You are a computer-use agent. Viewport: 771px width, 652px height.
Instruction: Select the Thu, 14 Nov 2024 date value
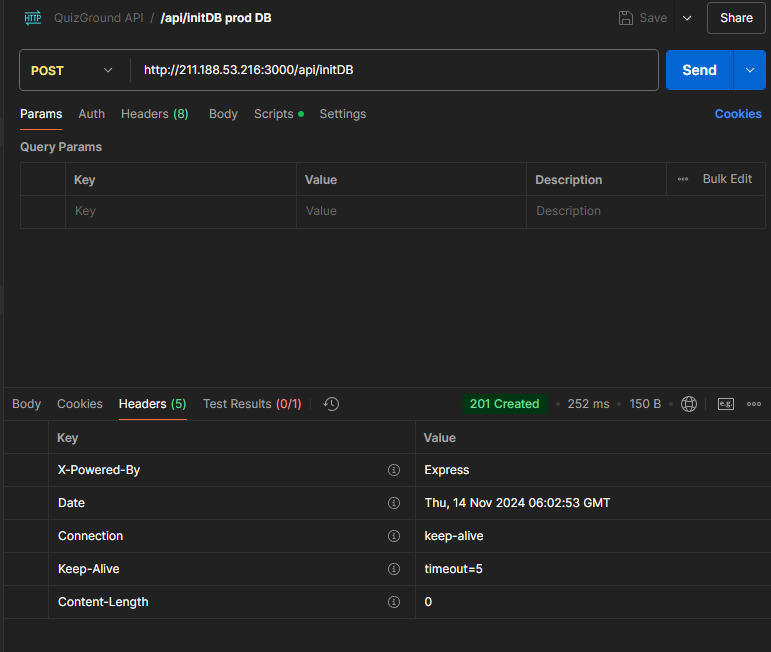click(517, 503)
